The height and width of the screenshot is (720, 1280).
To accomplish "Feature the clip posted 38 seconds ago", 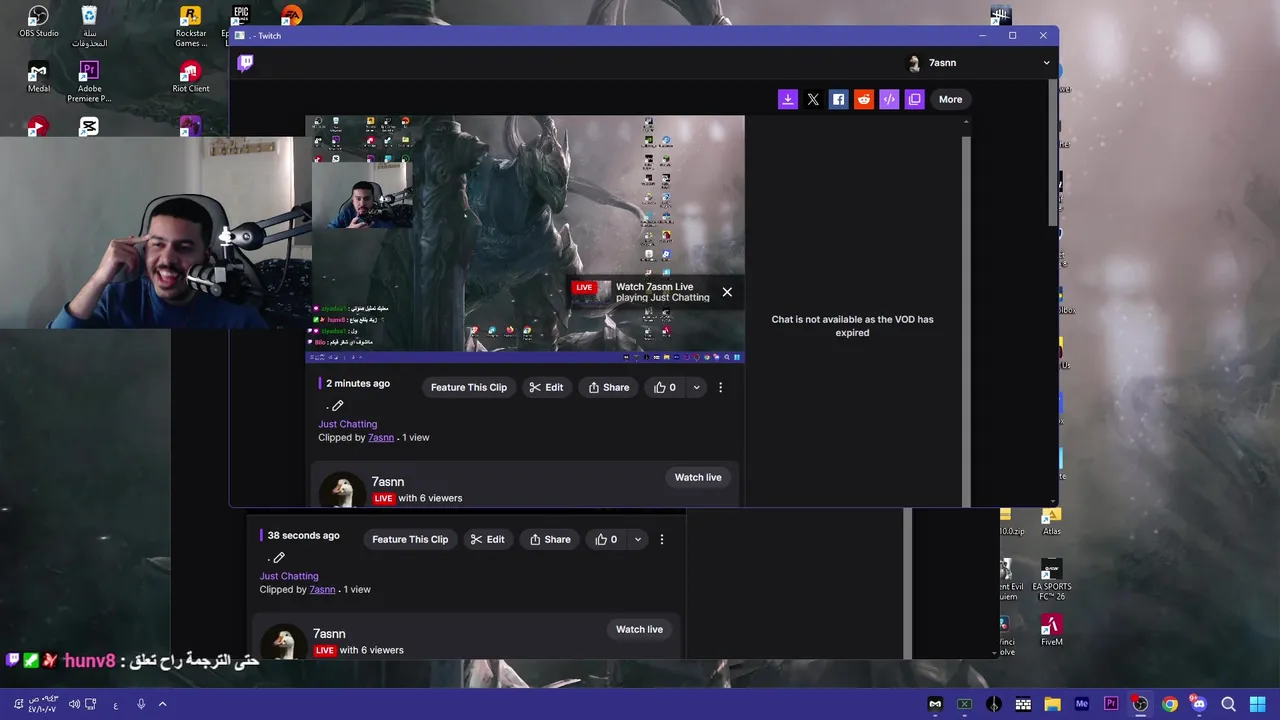I will (x=410, y=539).
